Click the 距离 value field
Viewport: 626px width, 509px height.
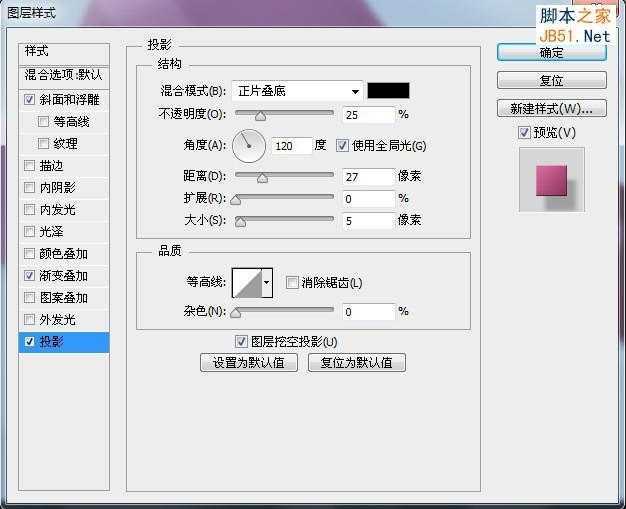[x=368, y=177]
